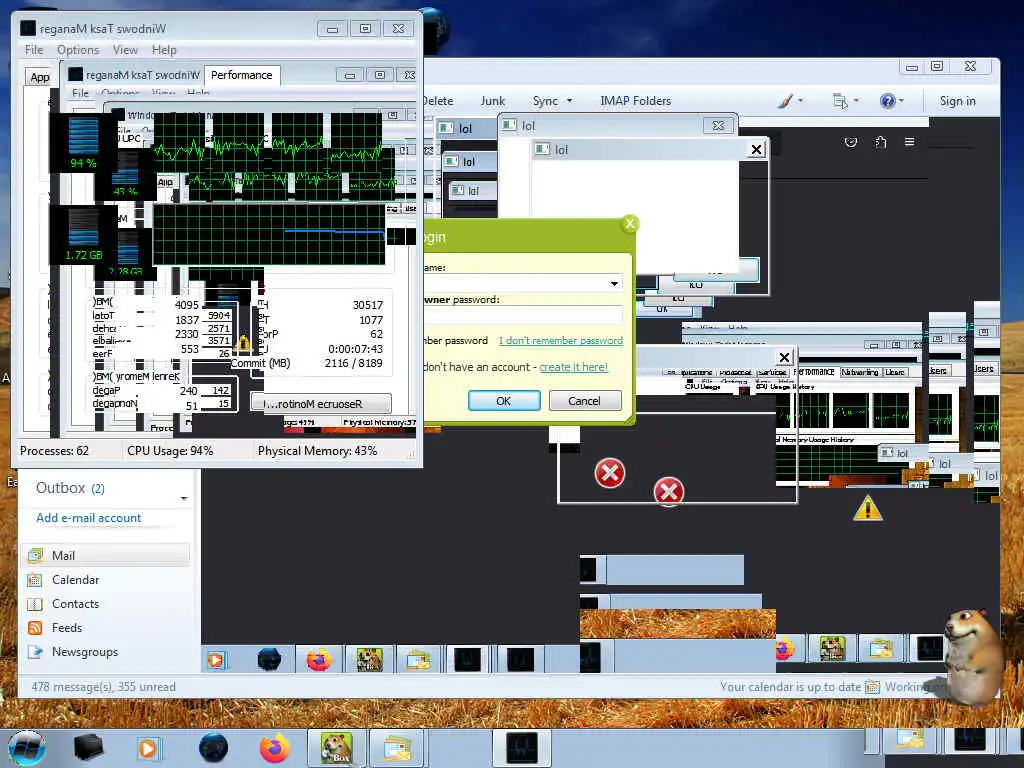Image resolution: width=1024 pixels, height=768 pixels.
Task: Click the calendar status icon beside Working
Action: (872, 687)
